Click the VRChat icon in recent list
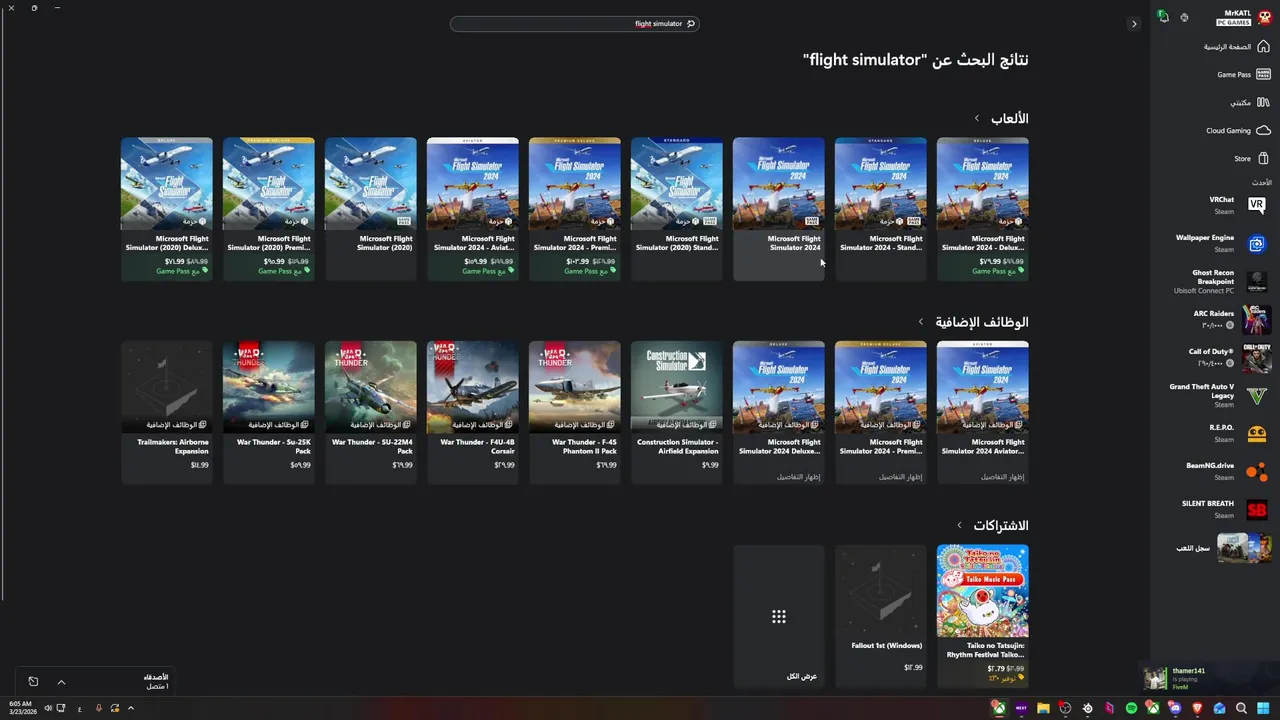 [x=1257, y=205]
